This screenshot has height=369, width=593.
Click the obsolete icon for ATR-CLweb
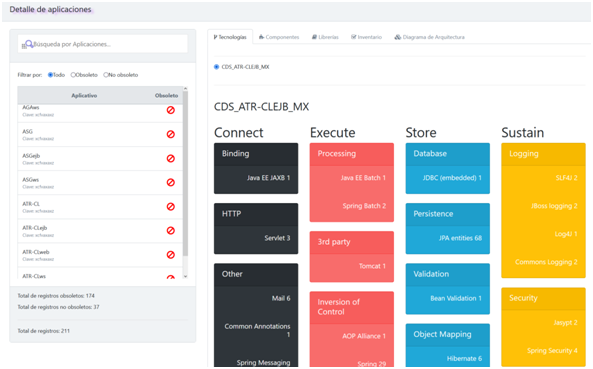(x=171, y=255)
